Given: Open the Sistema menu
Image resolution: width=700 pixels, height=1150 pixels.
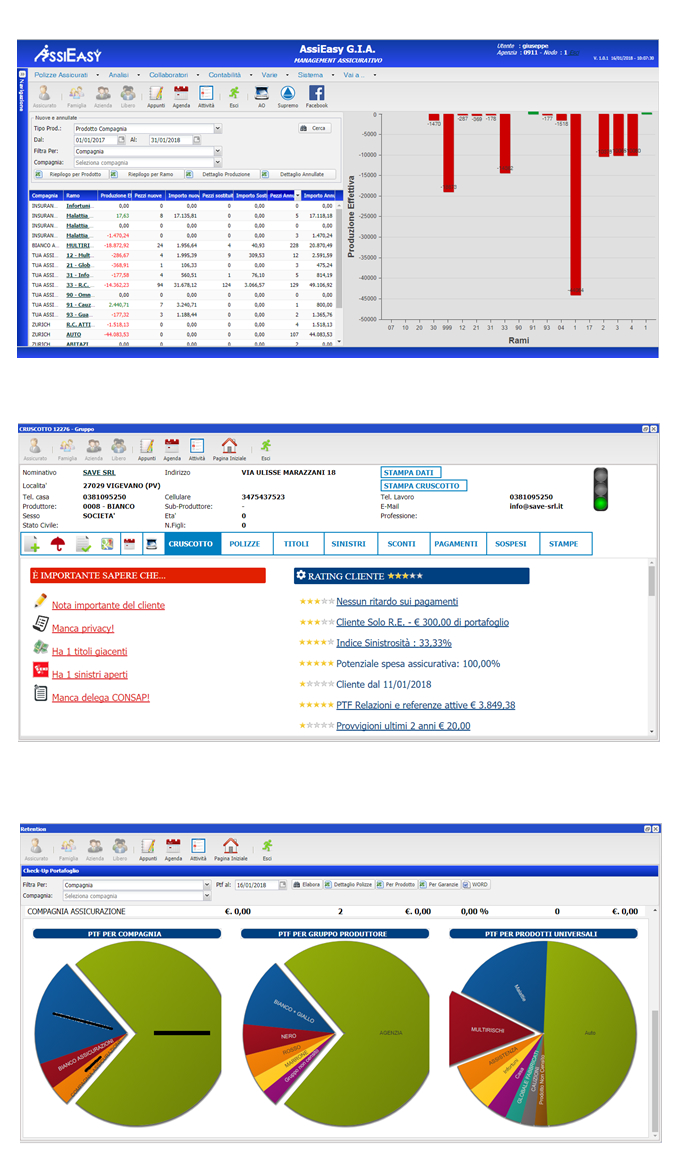Looking at the screenshot, I should point(310,75).
